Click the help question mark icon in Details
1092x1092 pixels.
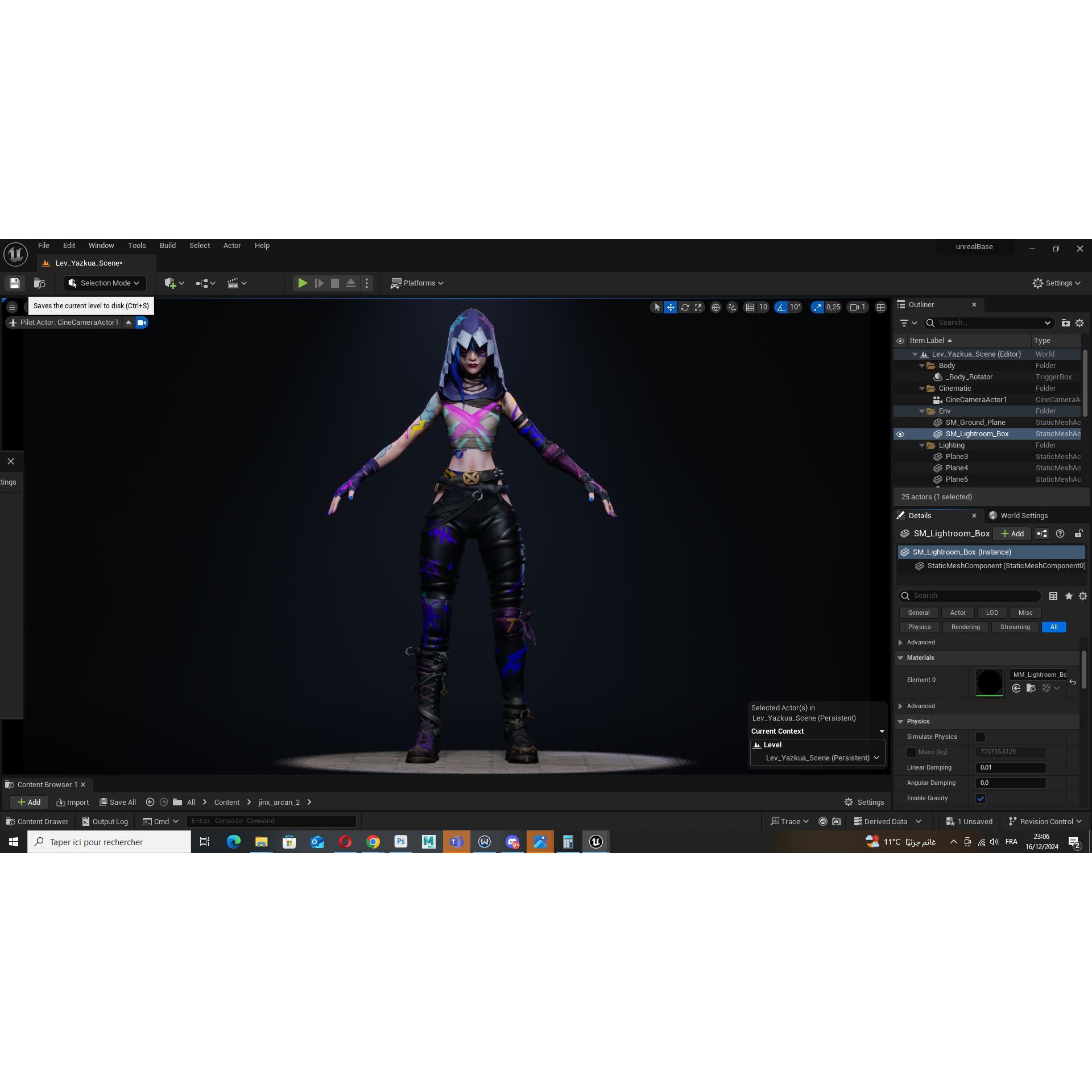pyautogui.click(x=1060, y=533)
